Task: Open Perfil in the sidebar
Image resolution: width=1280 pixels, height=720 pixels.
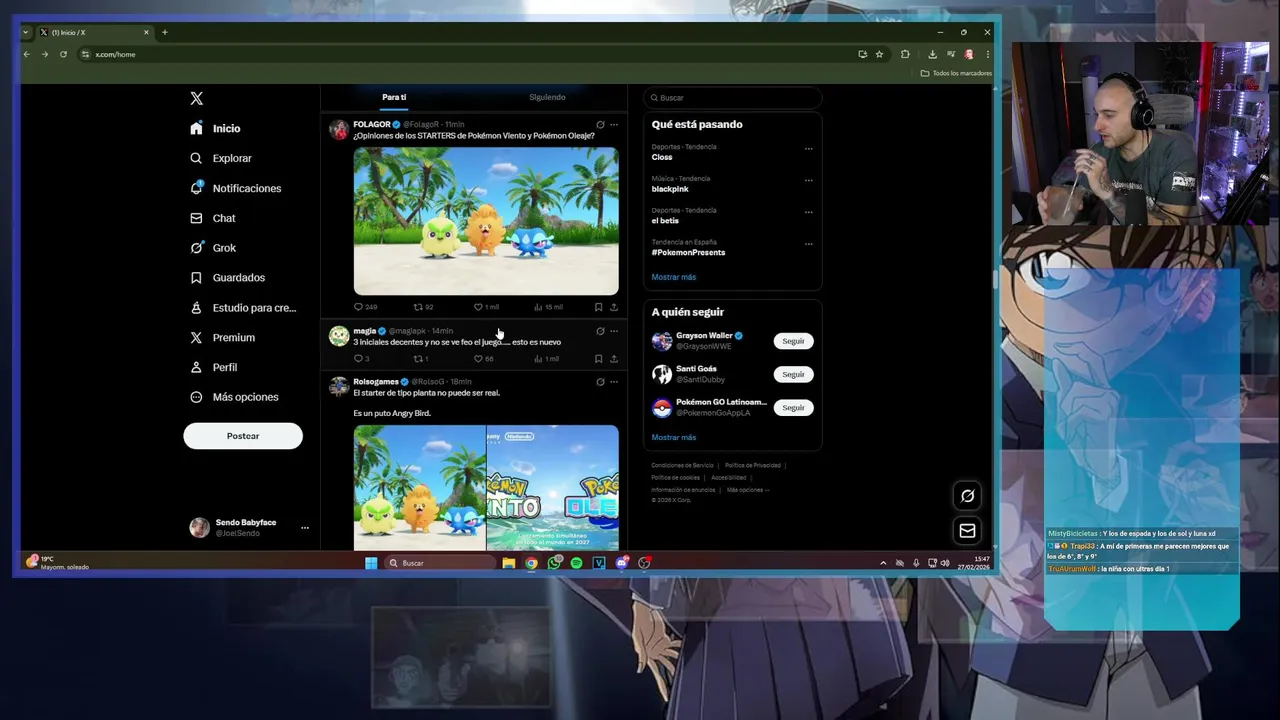Action: click(213, 367)
